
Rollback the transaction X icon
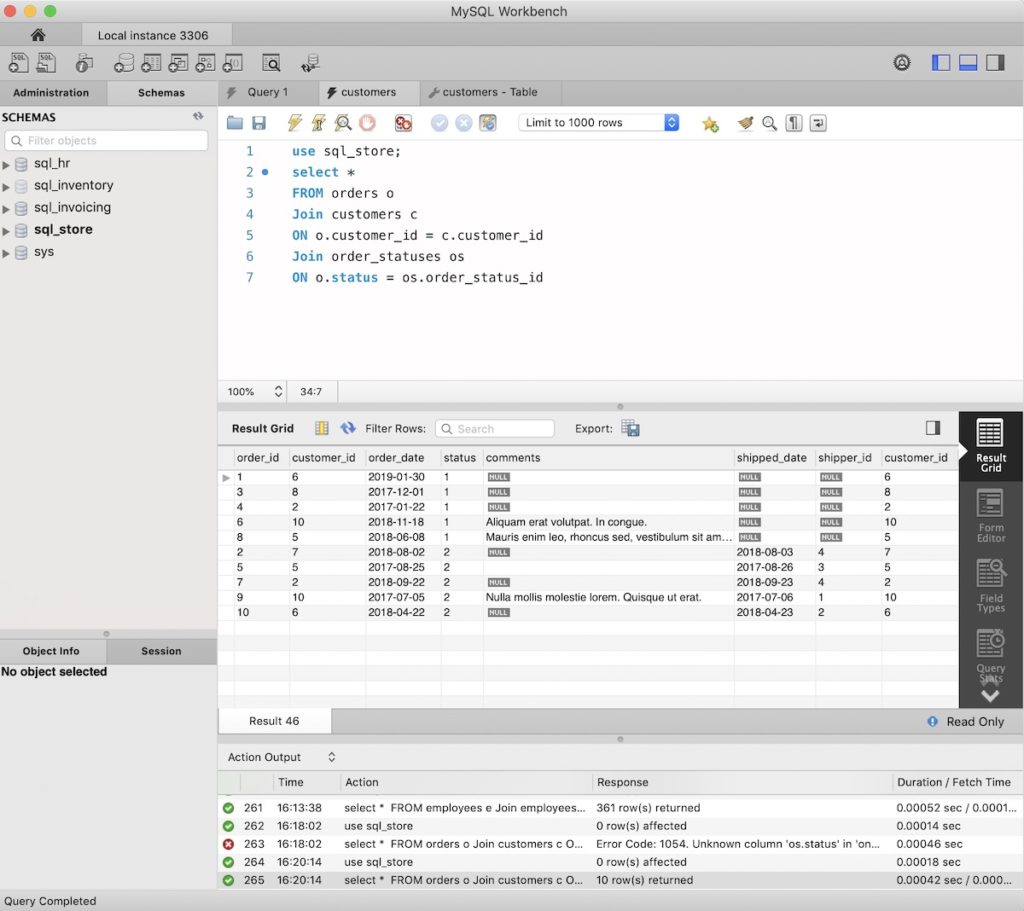pyautogui.click(x=464, y=123)
